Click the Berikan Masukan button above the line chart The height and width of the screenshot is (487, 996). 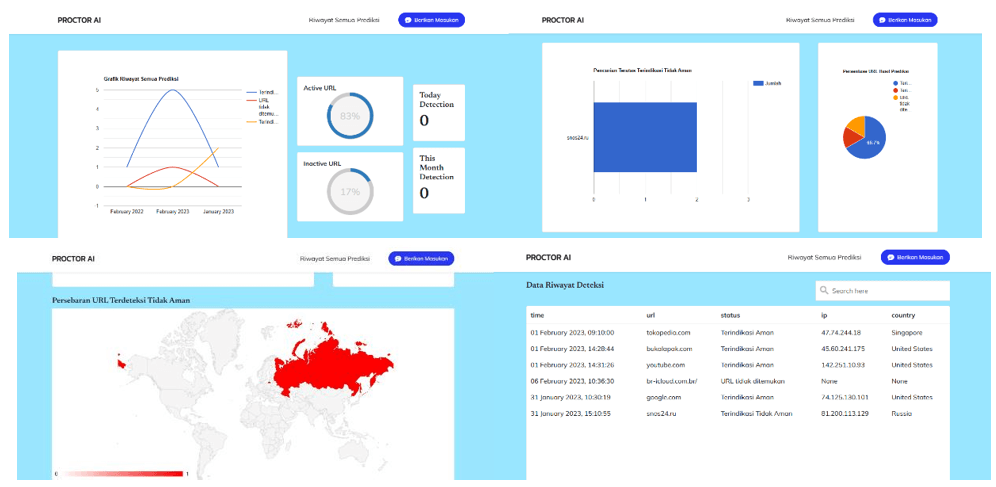click(431, 19)
